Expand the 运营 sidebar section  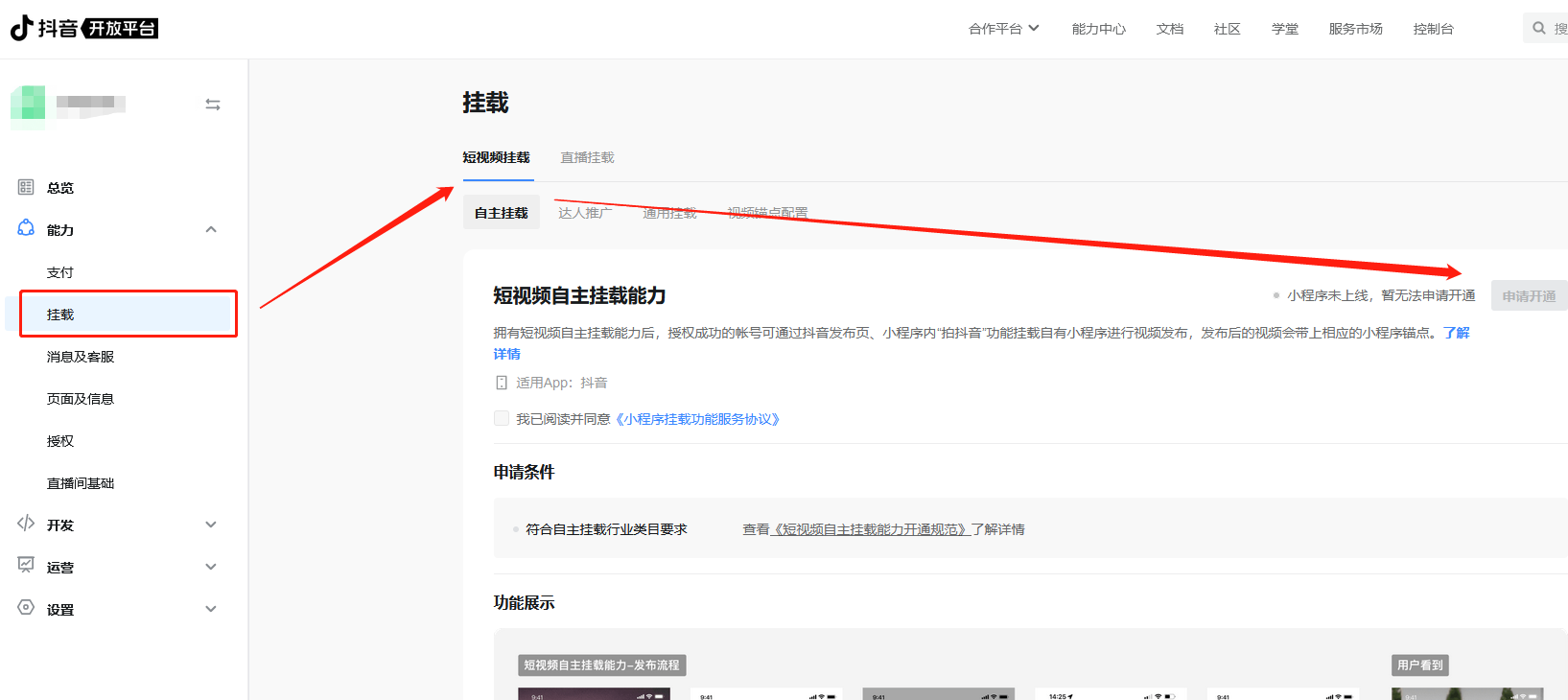click(211, 567)
